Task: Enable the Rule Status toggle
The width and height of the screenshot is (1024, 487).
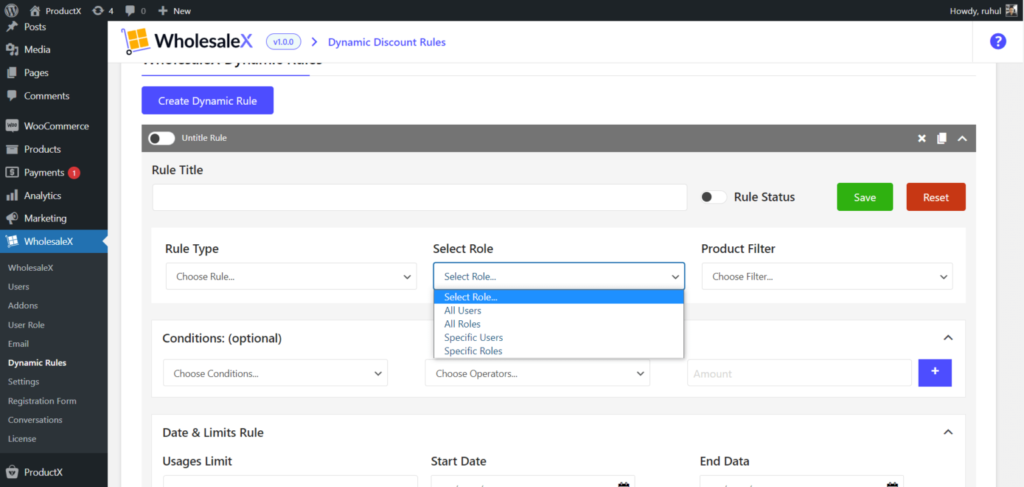Action: [x=713, y=197]
